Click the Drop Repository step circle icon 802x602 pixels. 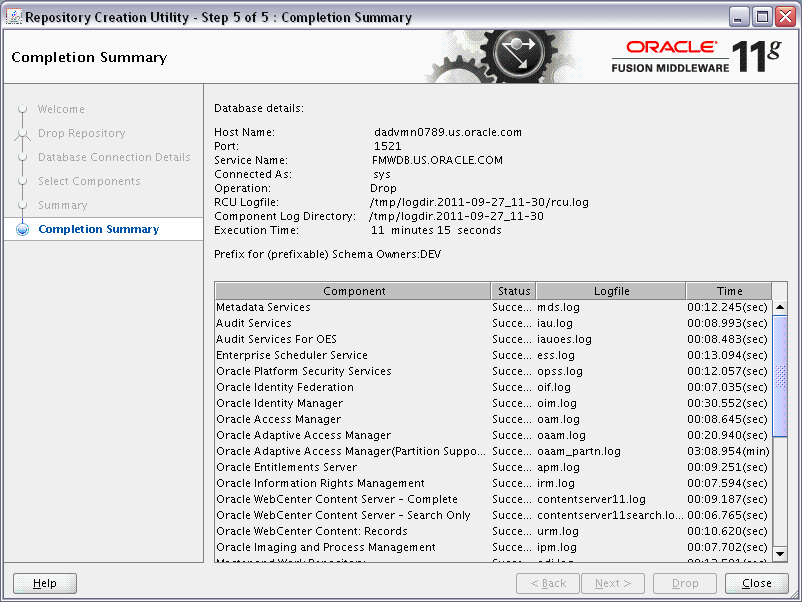22,133
